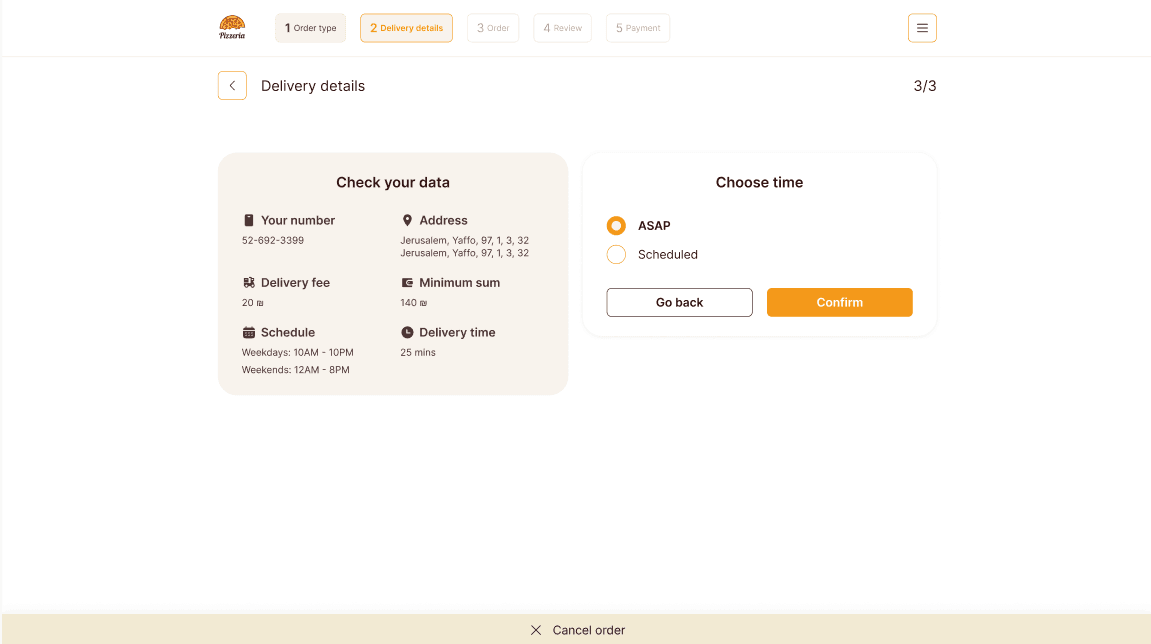Viewport: 1151px width, 644px height.
Task: Click the Choose time heading
Action: [x=759, y=182]
